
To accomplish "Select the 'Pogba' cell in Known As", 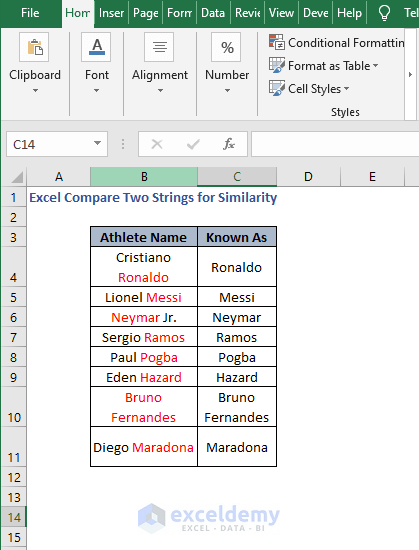I will [237, 357].
